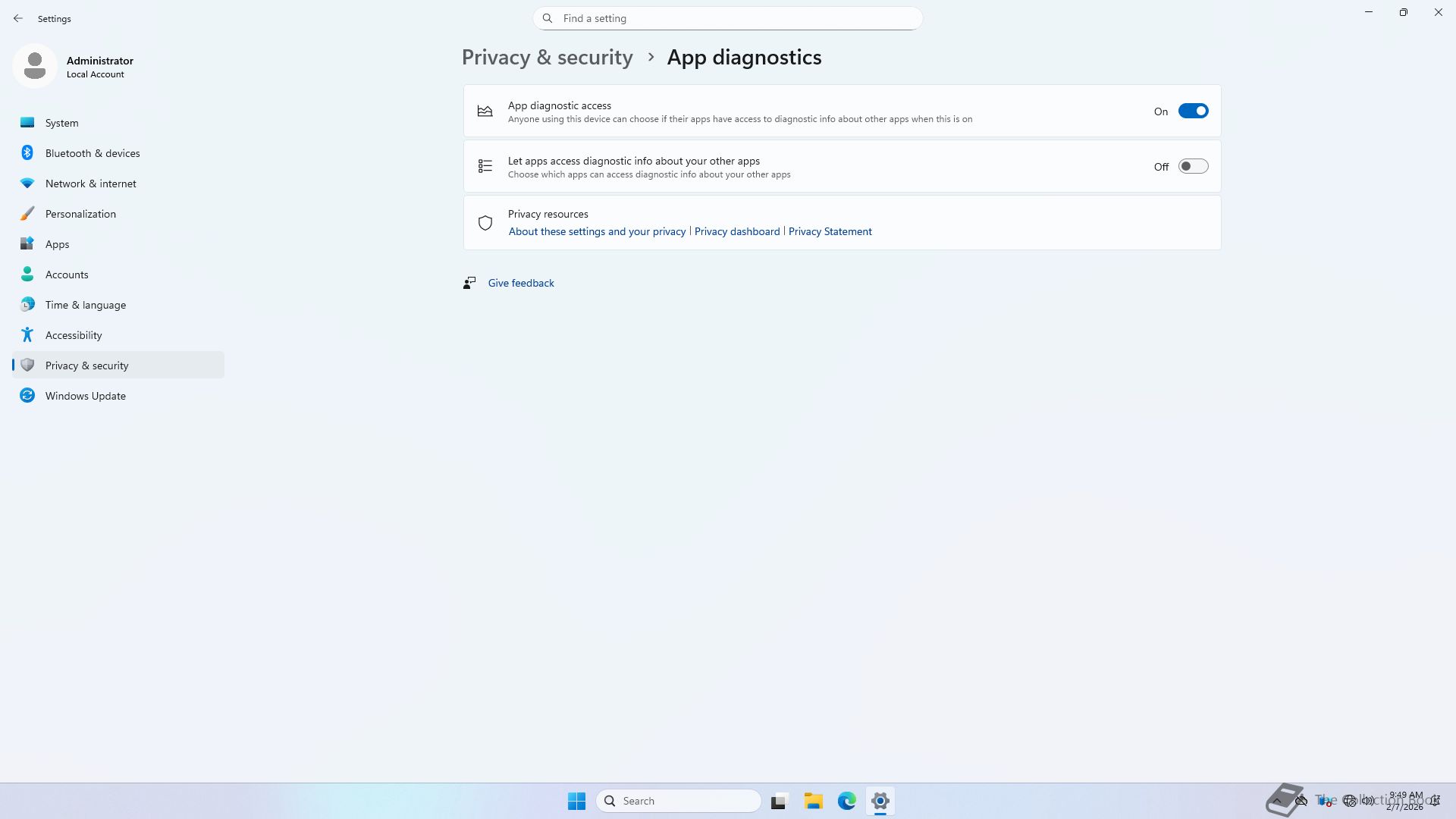Image resolution: width=1456 pixels, height=819 pixels.
Task: Click the Find a setting search box
Action: (728, 18)
